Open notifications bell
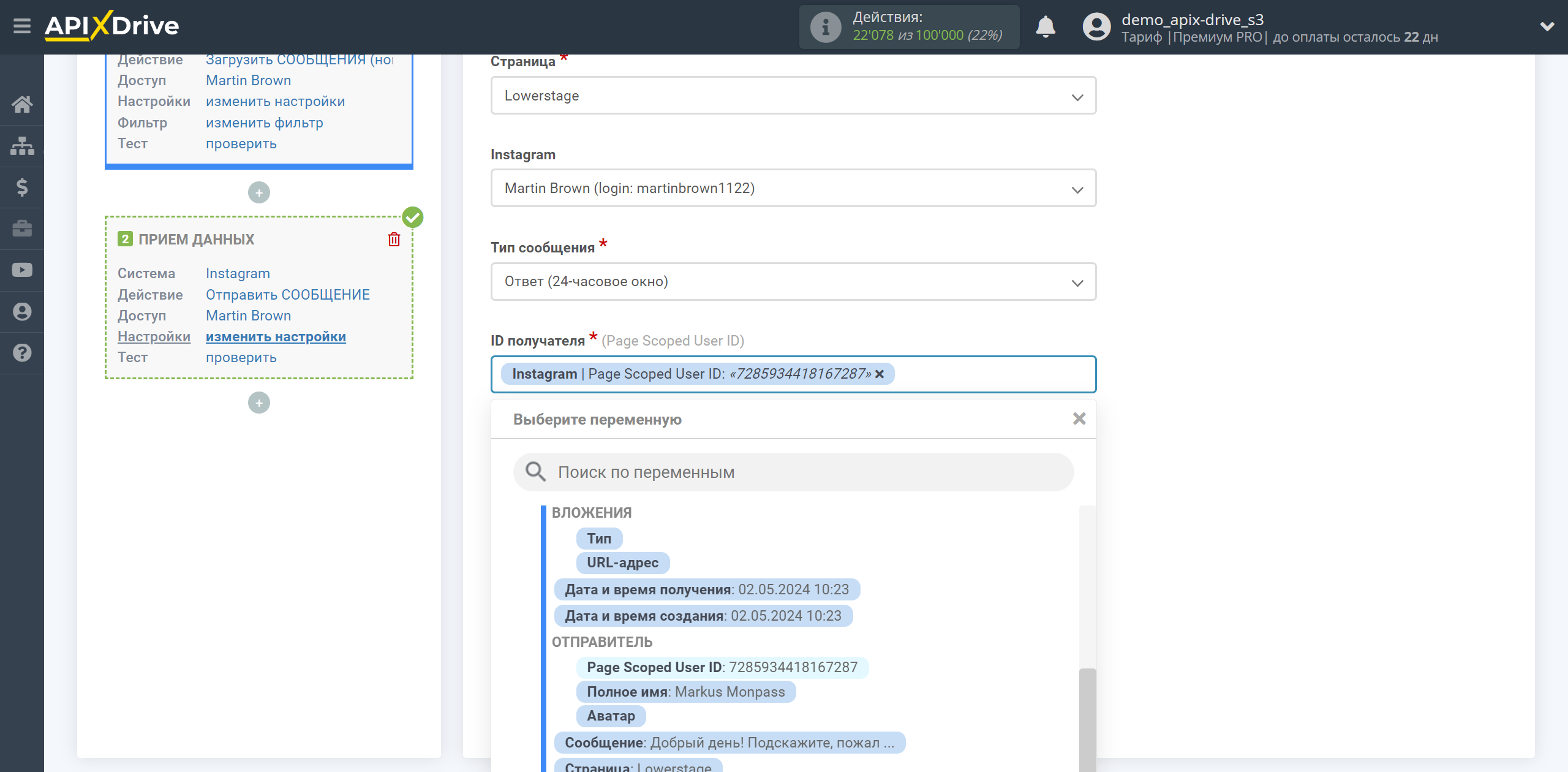The height and width of the screenshot is (772, 1568). pos(1046,27)
